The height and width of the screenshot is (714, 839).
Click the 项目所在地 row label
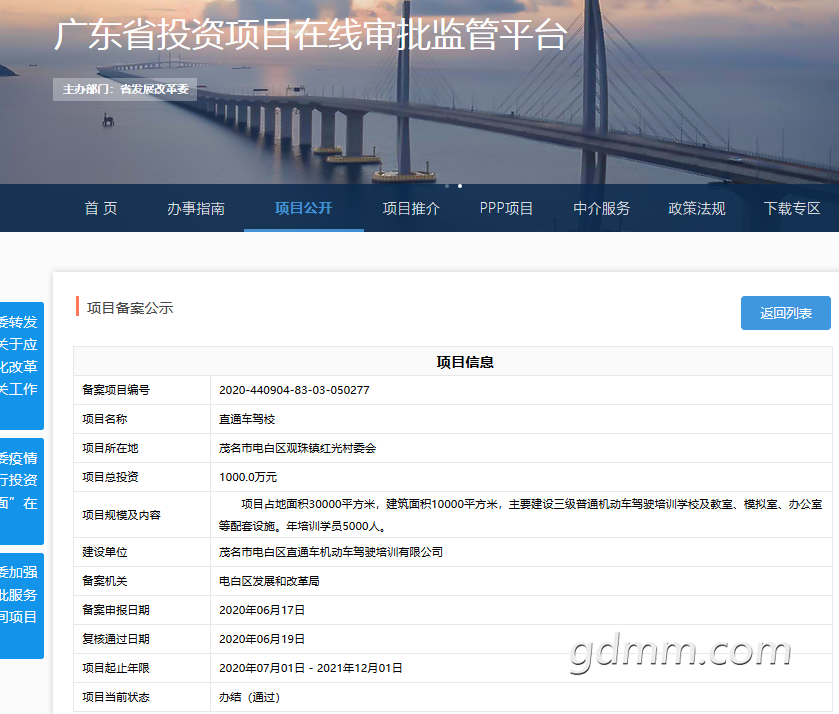click(x=110, y=448)
